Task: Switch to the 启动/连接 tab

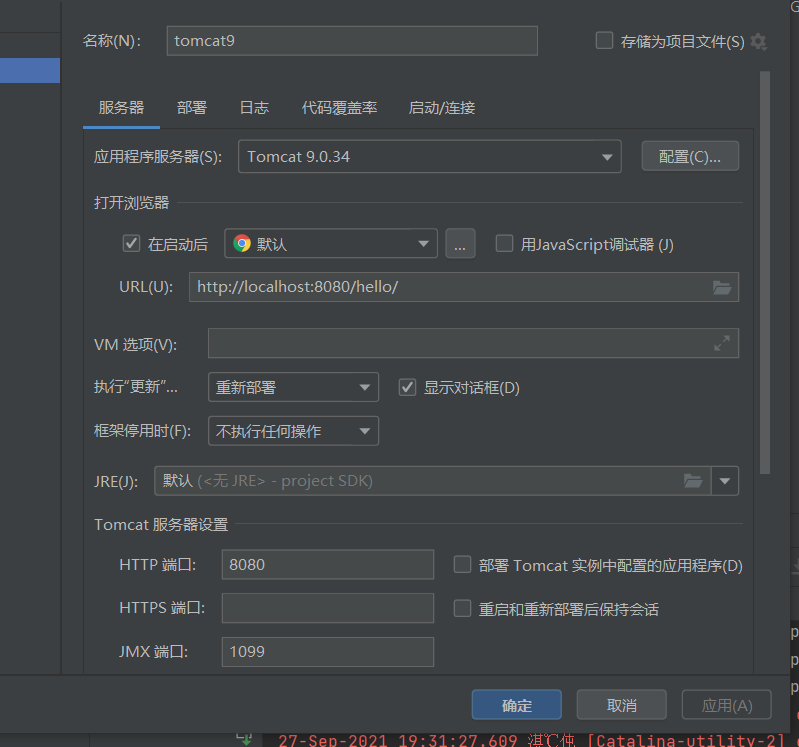Action: click(442, 108)
